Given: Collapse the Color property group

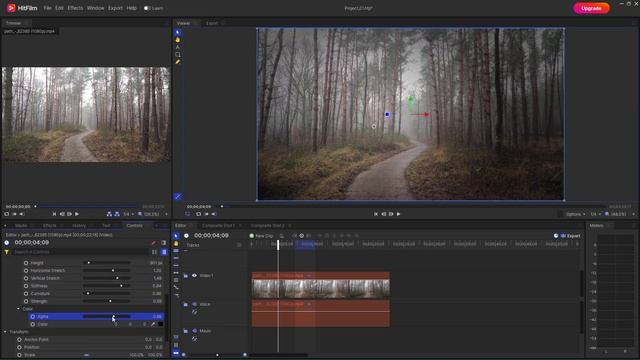Looking at the screenshot, I should (18, 309).
